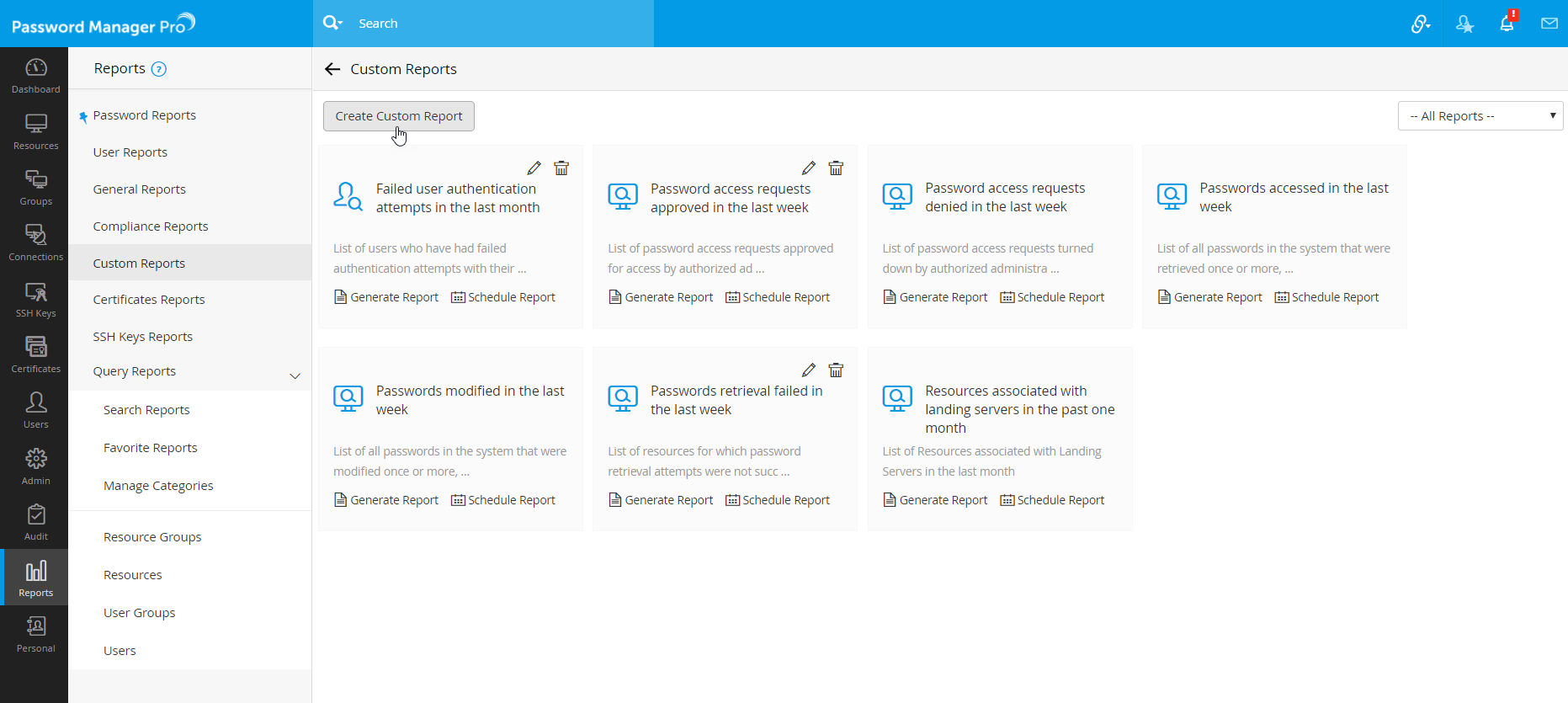Screen dimensions: 1568x703
Task: Click the Create Custom Report button
Action: pos(399,116)
